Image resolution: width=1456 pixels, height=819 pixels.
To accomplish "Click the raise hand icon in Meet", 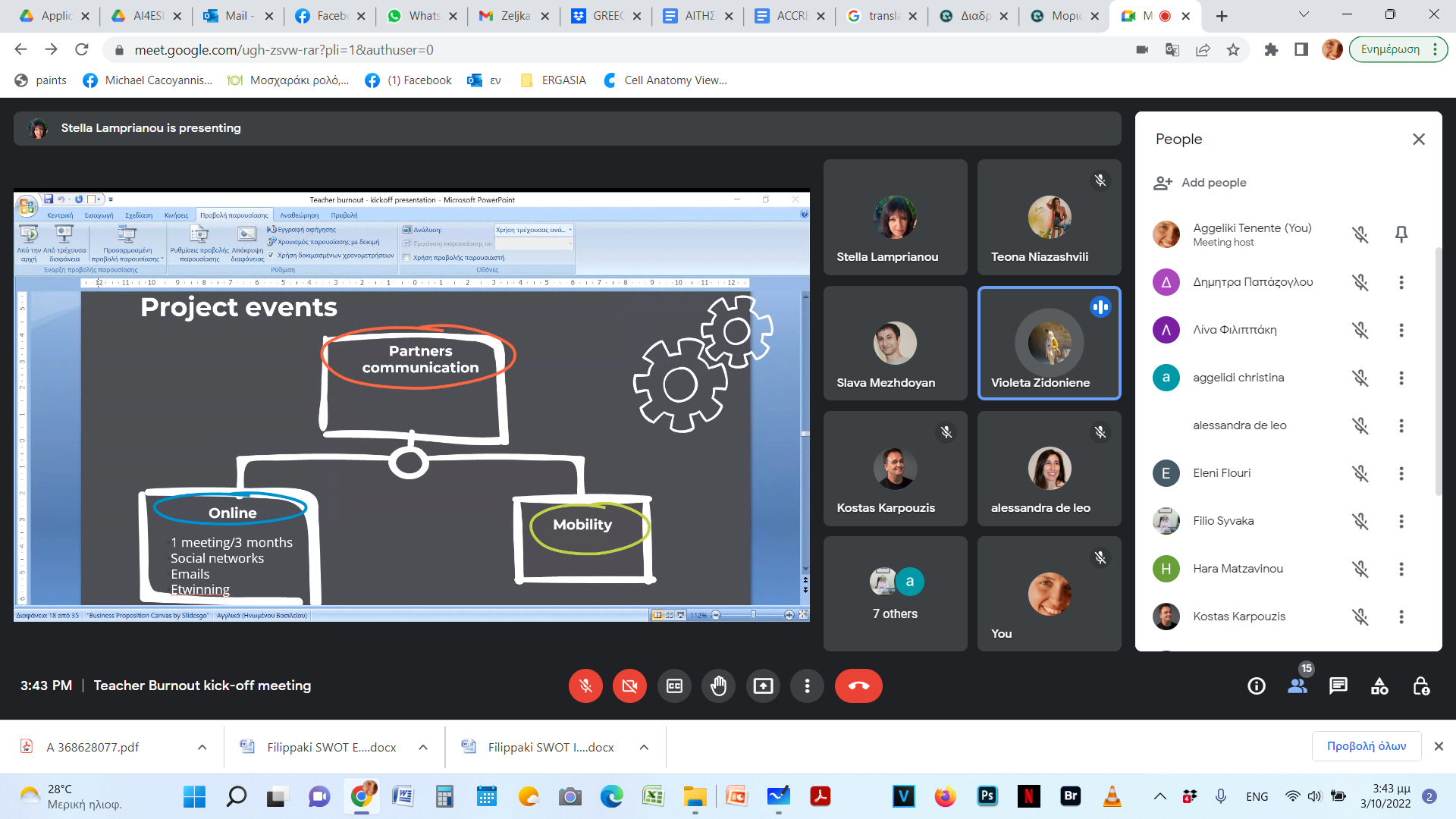I will click(719, 685).
